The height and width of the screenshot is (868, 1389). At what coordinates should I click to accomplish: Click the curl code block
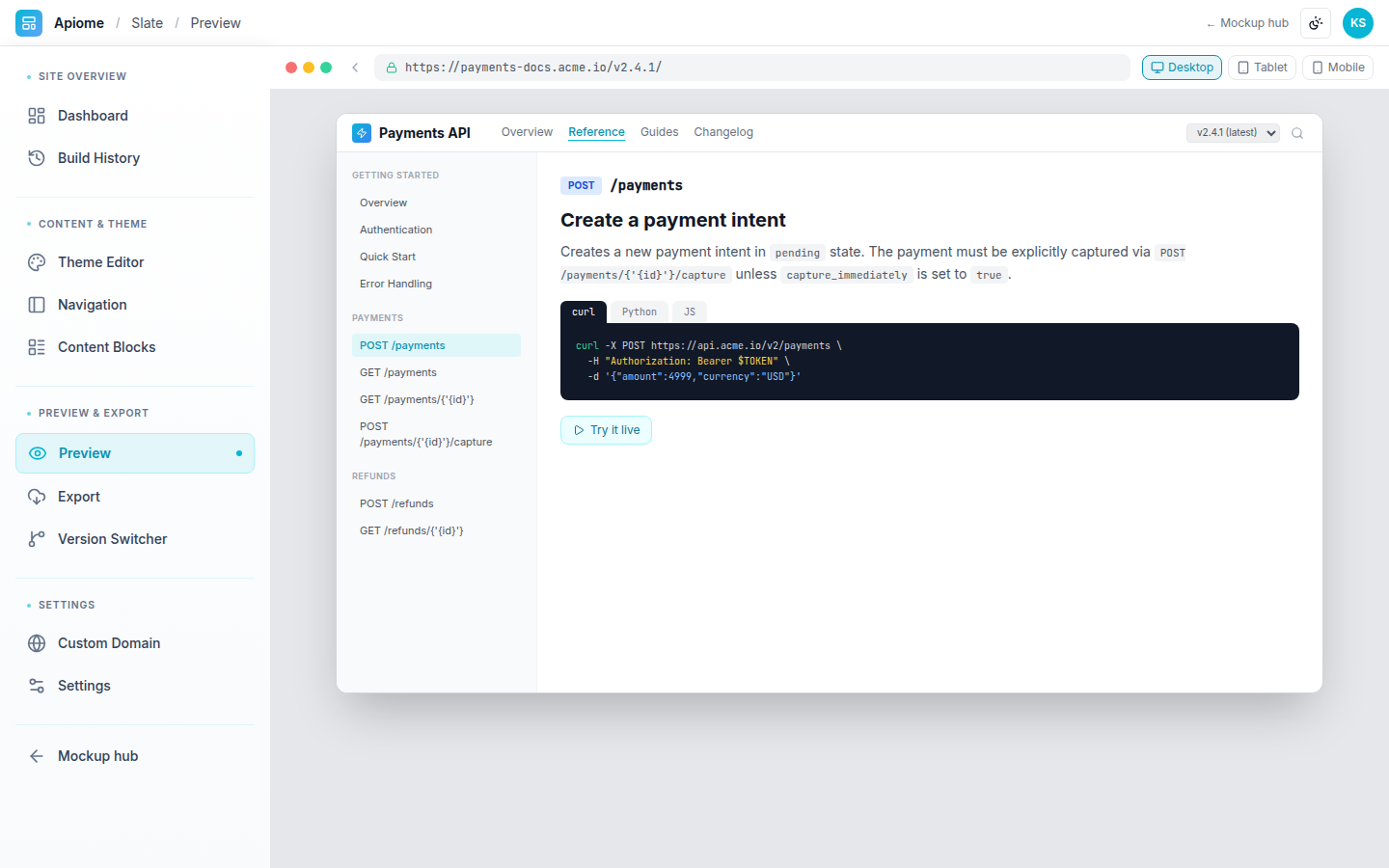click(930, 362)
